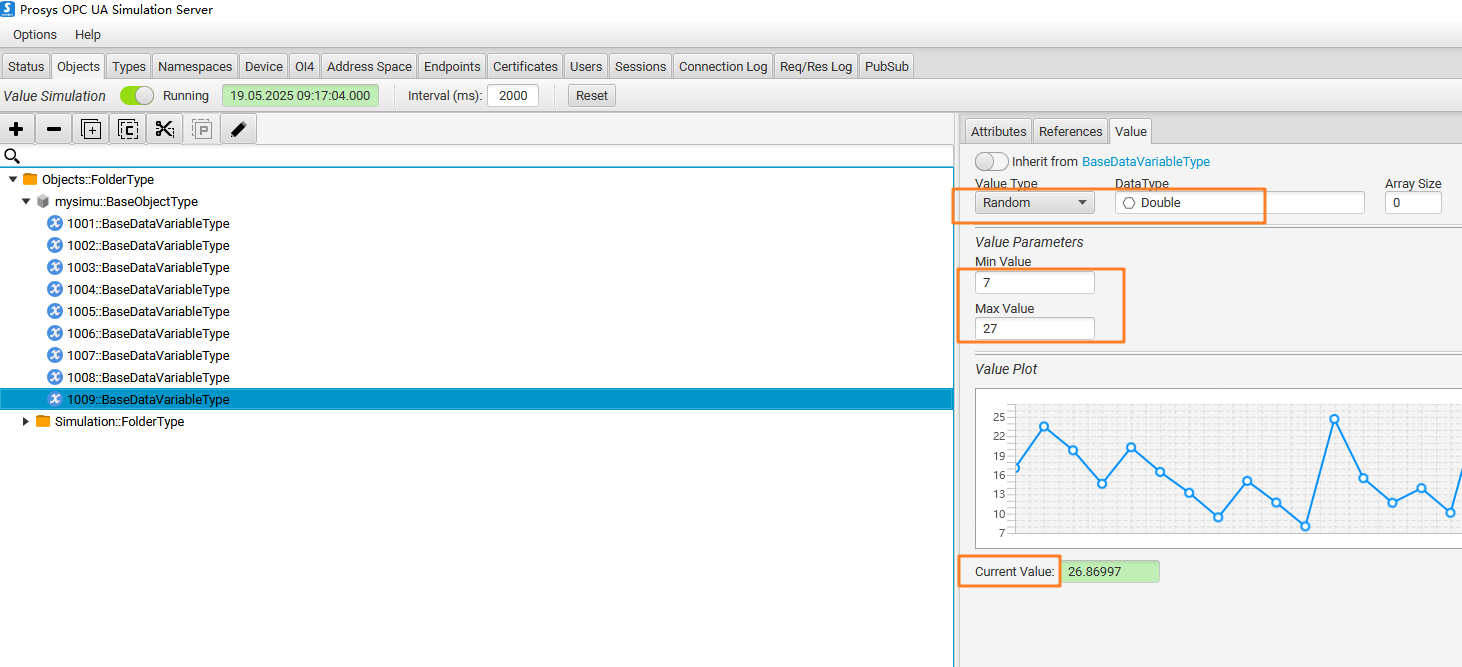Click the remove node minus icon
1462x667 pixels.
pyautogui.click(x=54, y=129)
